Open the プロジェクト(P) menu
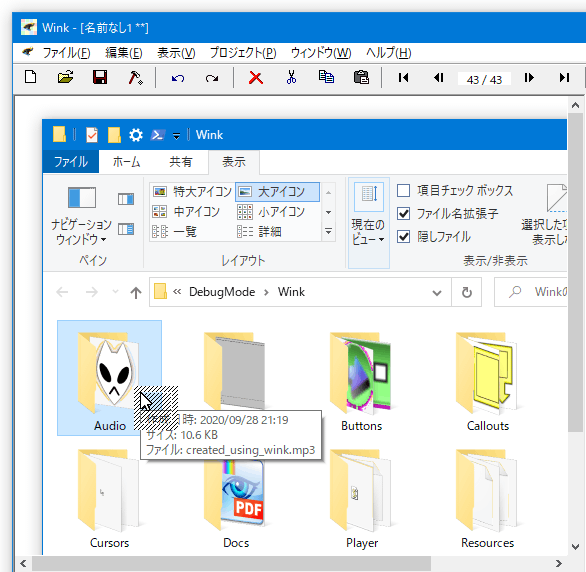The height and width of the screenshot is (572, 586). click(243, 53)
